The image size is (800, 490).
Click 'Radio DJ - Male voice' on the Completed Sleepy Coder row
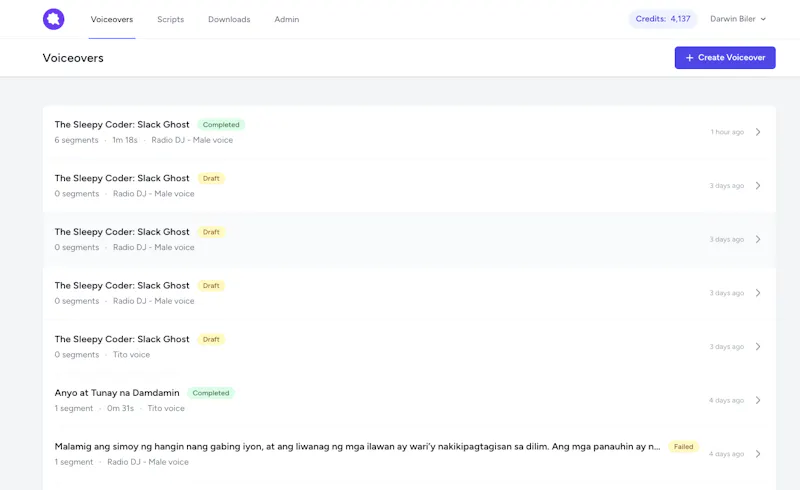[192, 140]
